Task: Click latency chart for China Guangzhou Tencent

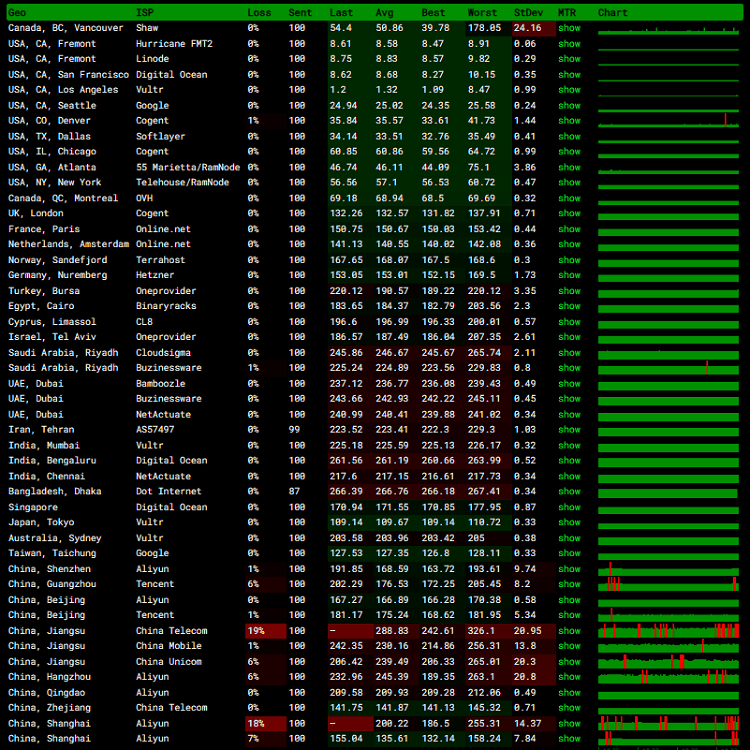Action: coord(668,584)
